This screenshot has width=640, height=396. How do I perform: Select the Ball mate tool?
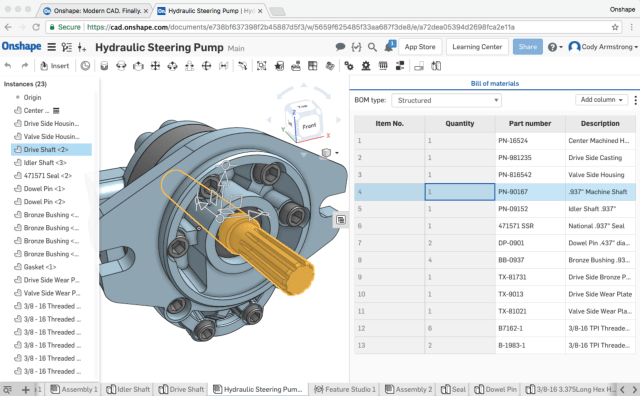click(207, 66)
